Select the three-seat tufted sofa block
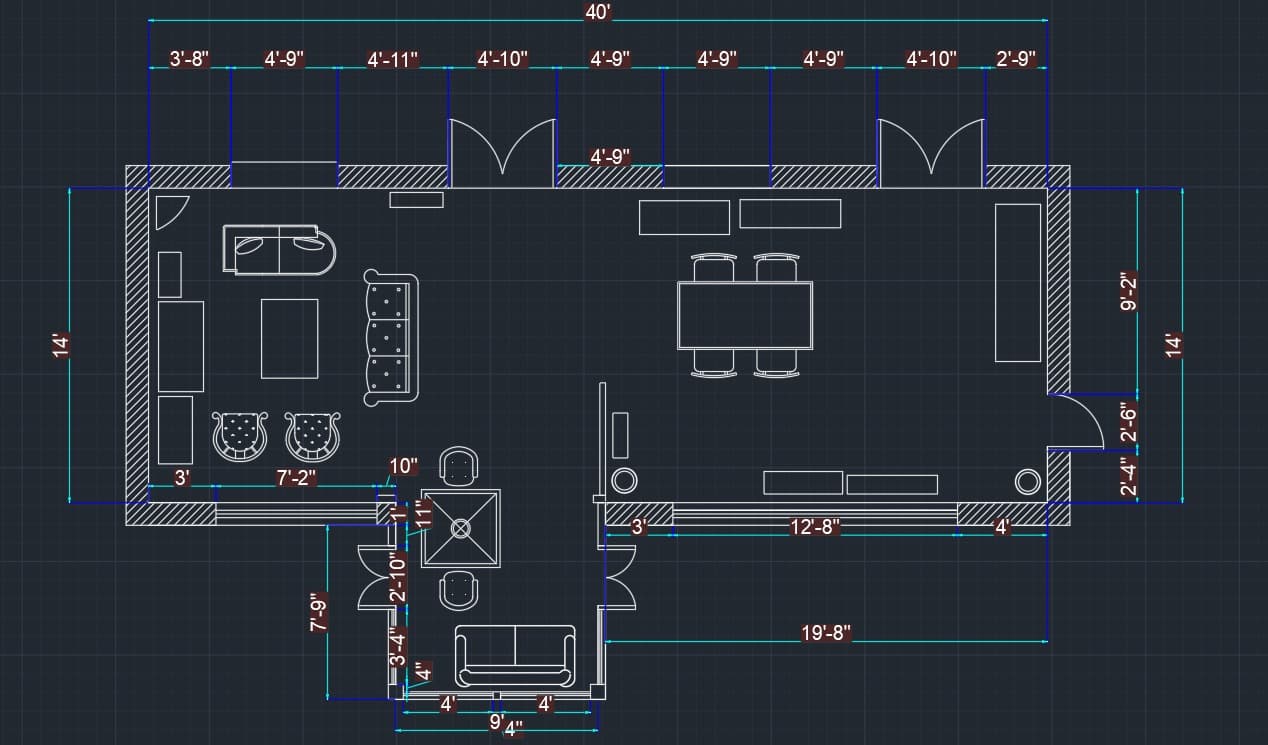1268x745 pixels. (x=391, y=338)
